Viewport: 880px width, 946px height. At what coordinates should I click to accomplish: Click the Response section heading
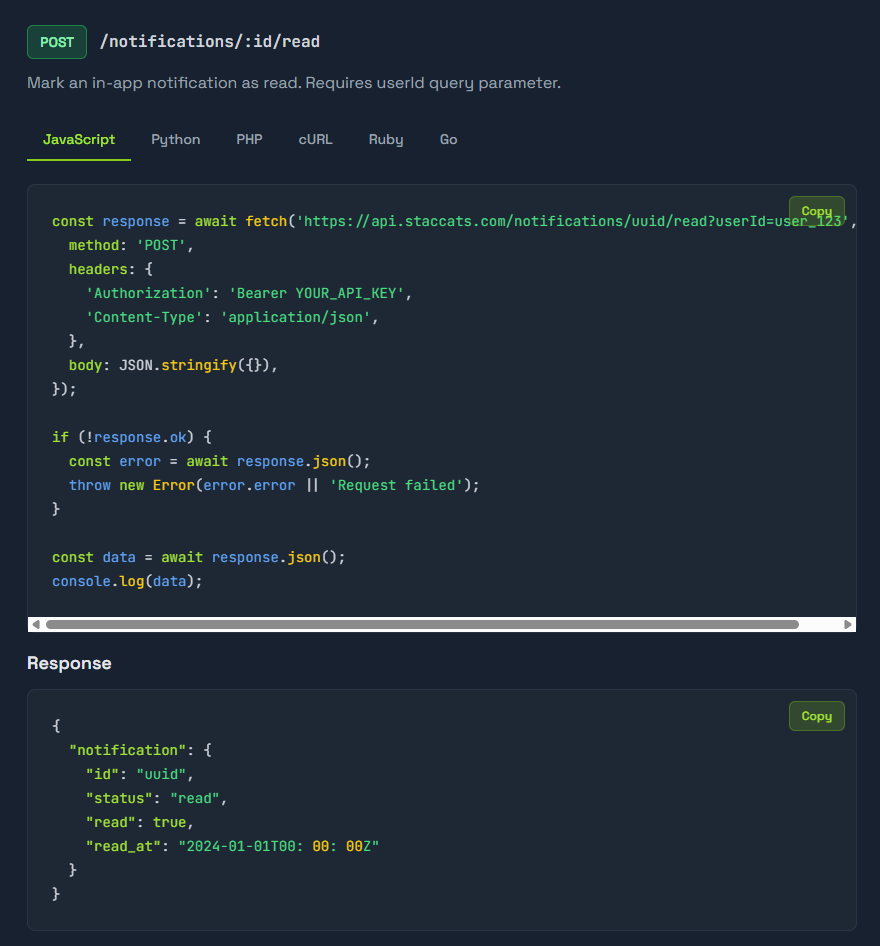69,663
